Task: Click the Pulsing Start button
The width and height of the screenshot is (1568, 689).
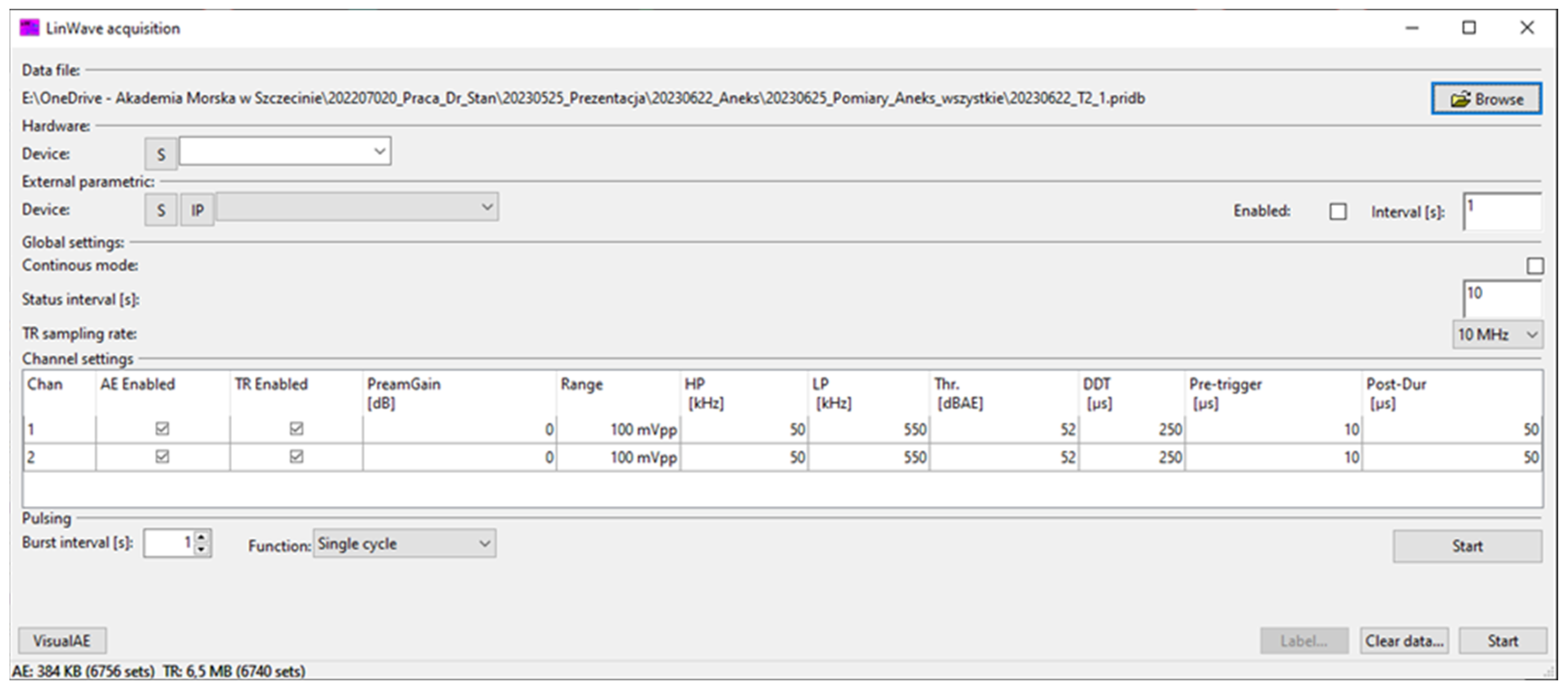Action: click(1467, 546)
